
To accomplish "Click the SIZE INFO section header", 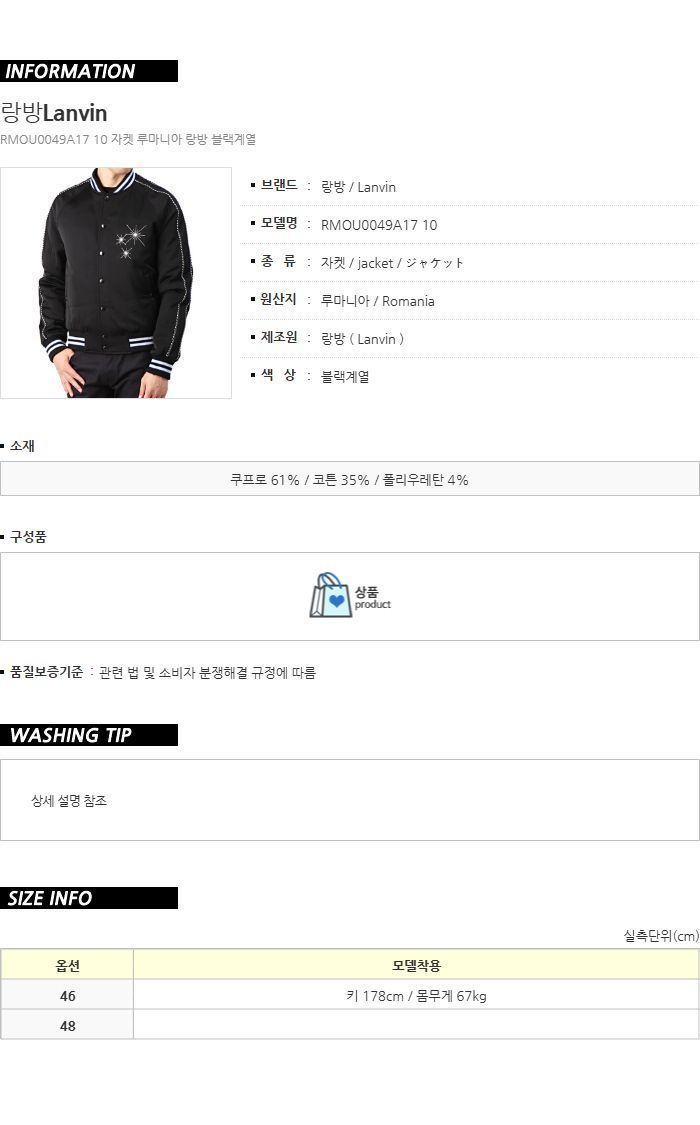I will coord(89,898).
